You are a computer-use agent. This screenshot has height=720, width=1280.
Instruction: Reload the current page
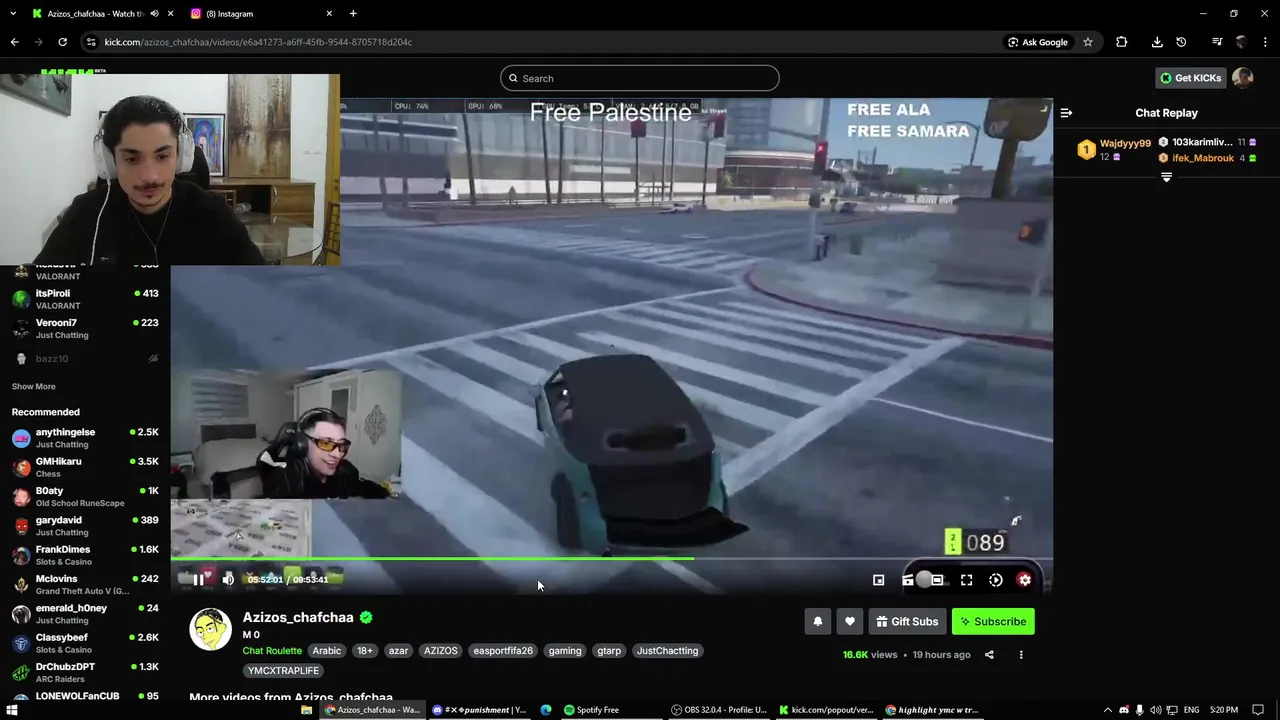point(62,42)
